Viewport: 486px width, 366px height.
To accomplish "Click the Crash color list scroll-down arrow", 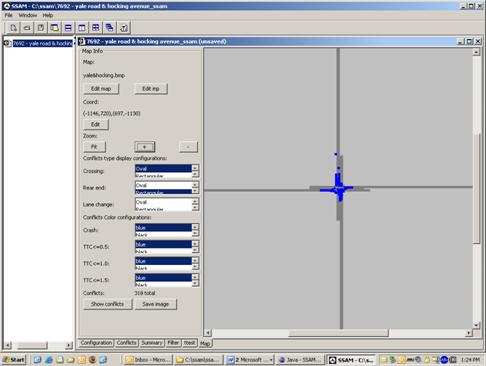I will click(x=195, y=233).
